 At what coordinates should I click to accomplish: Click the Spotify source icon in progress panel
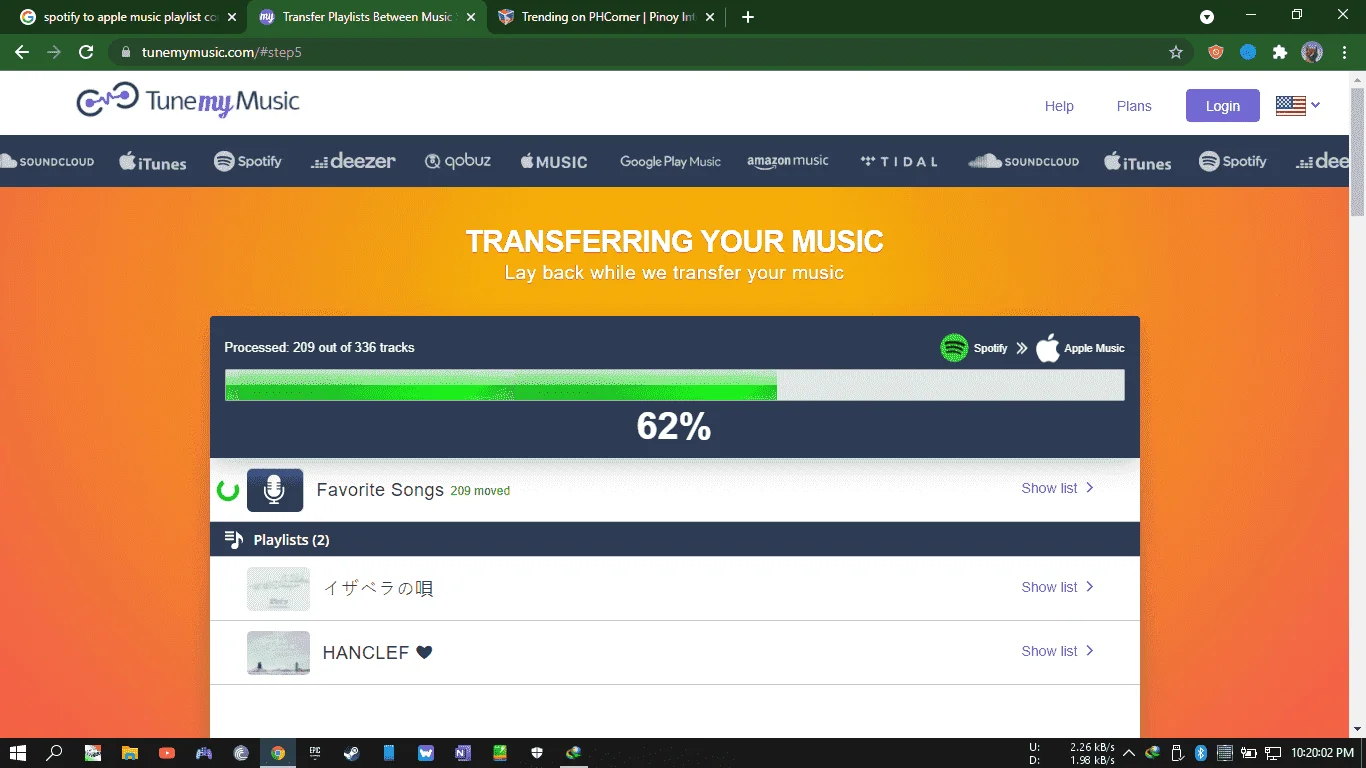954,348
